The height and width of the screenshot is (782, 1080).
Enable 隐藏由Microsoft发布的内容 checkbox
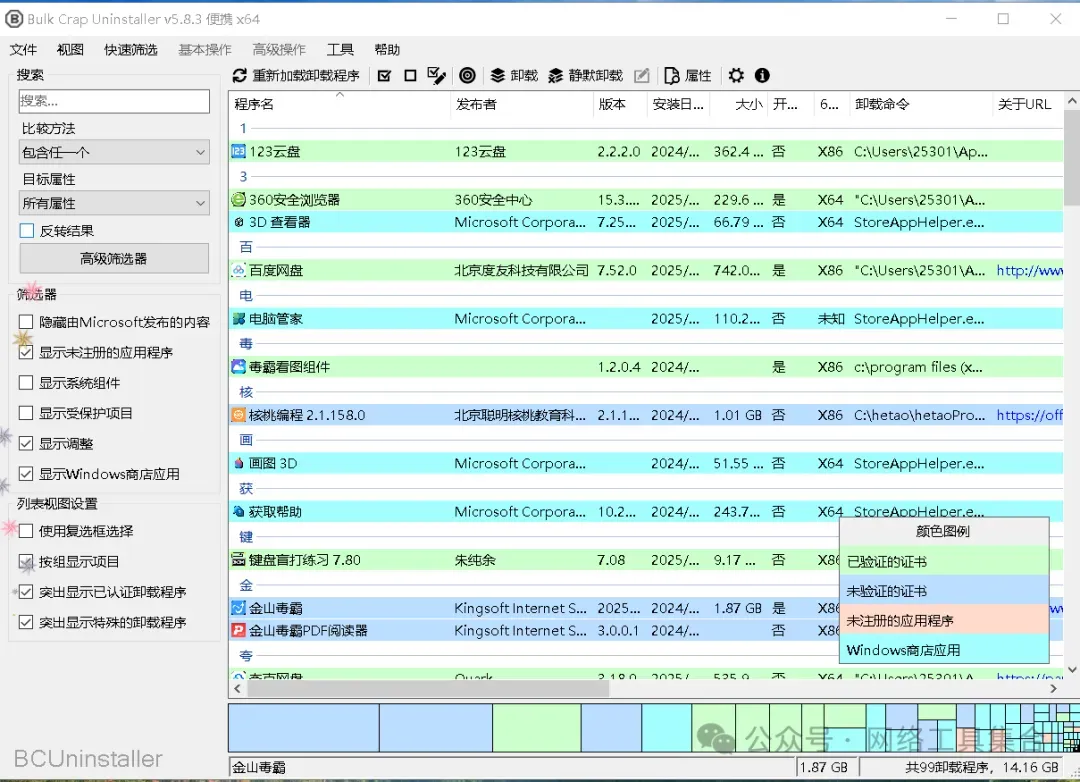click(x=26, y=322)
